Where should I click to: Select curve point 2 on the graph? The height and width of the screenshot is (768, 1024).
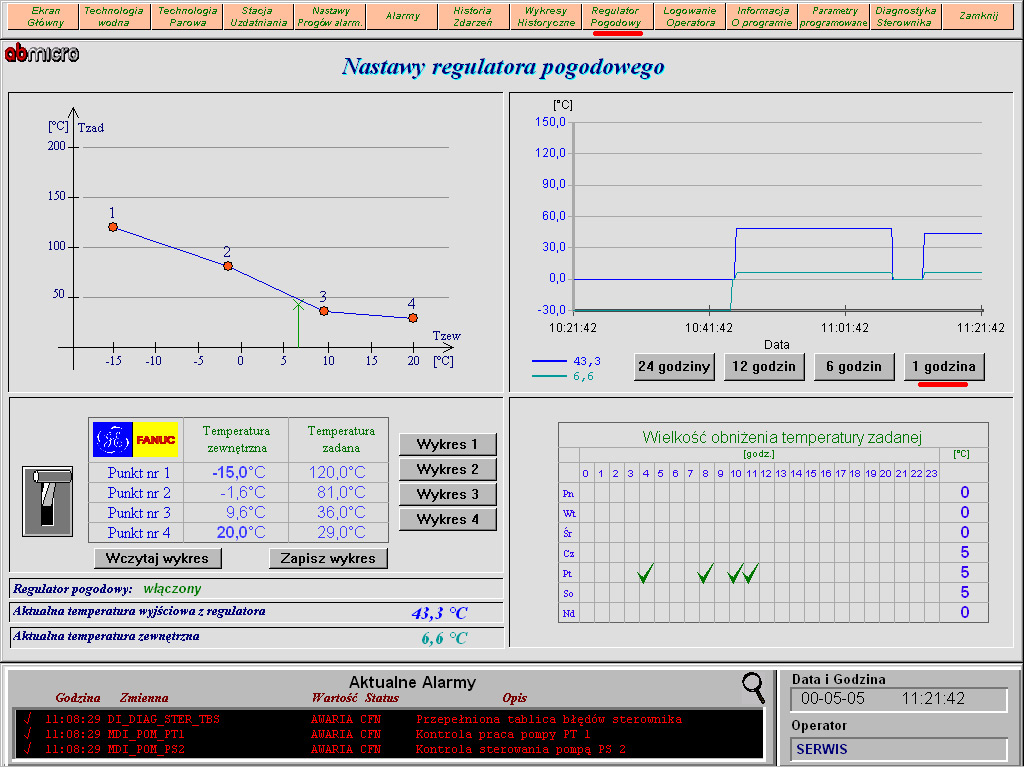[228, 266]
